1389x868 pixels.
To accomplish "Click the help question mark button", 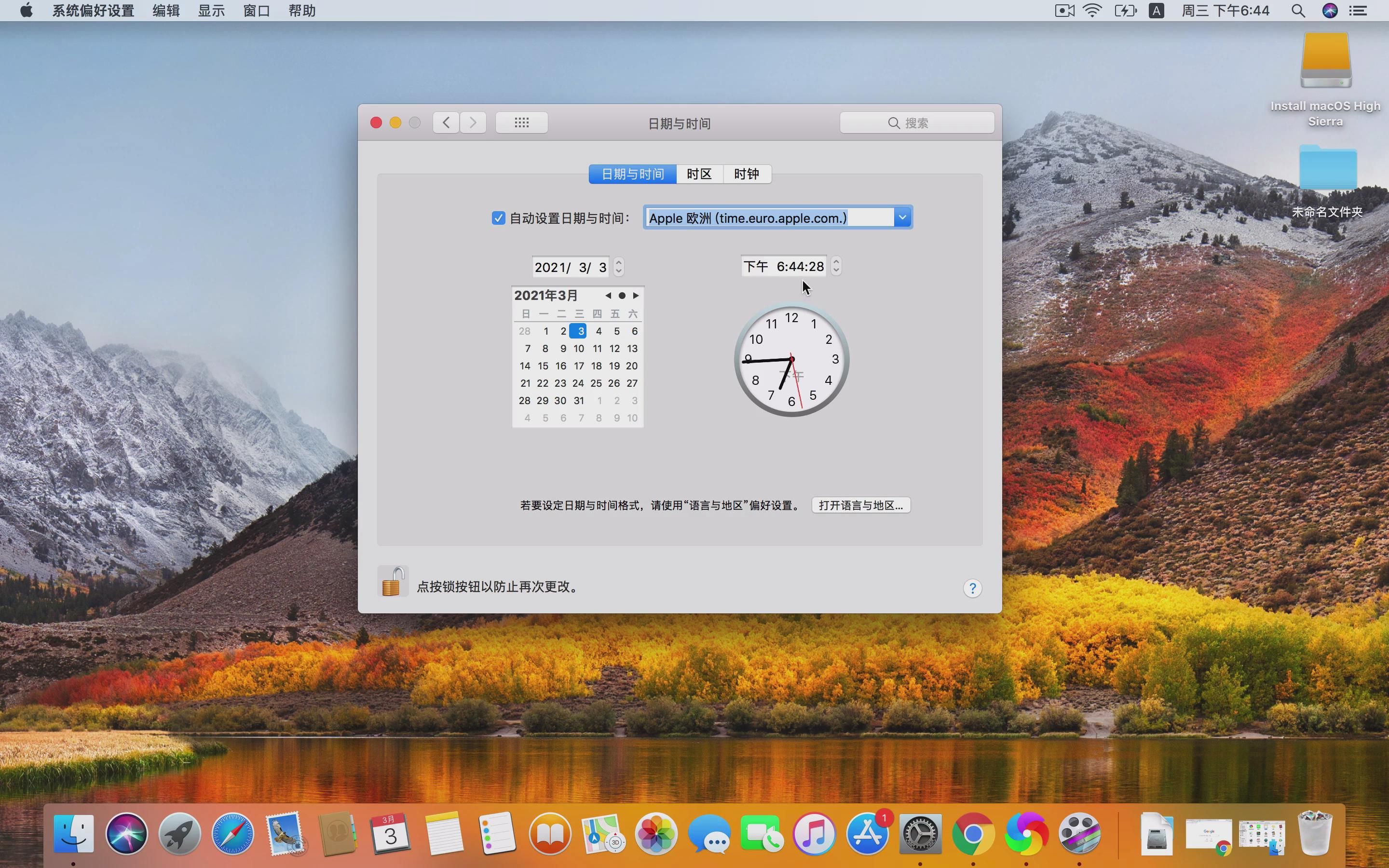I will click(x=972, y=588).
